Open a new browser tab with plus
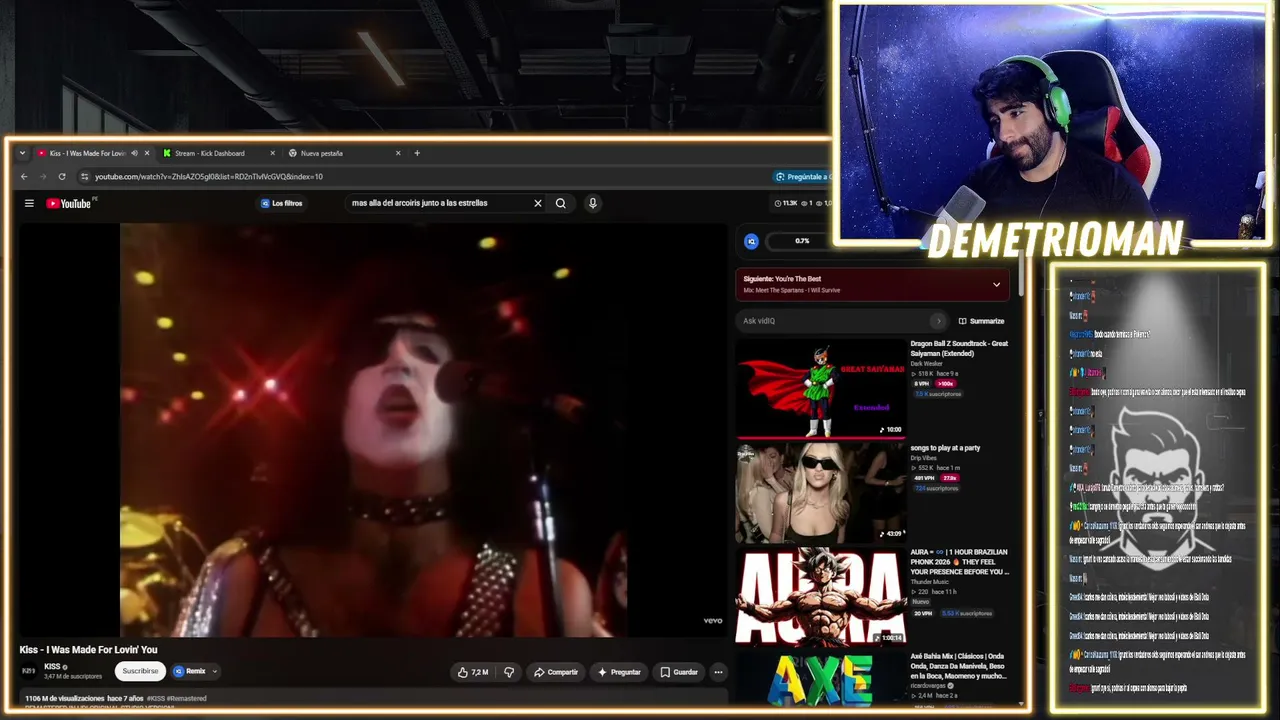Image resolution: width=1280 pixels, height=720 pixels. (417, 153)
